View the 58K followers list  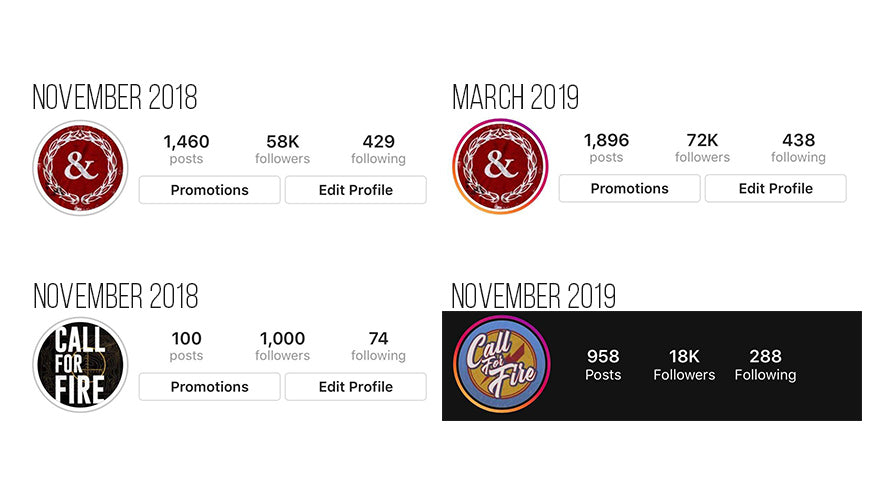pos(282,149)
